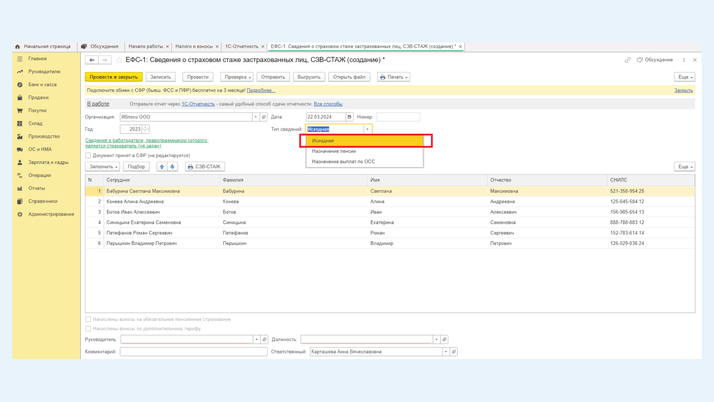This screenshot has width=714, height=402.
Task: Click into the Комментарий input field
Action: tap(193, 352)
